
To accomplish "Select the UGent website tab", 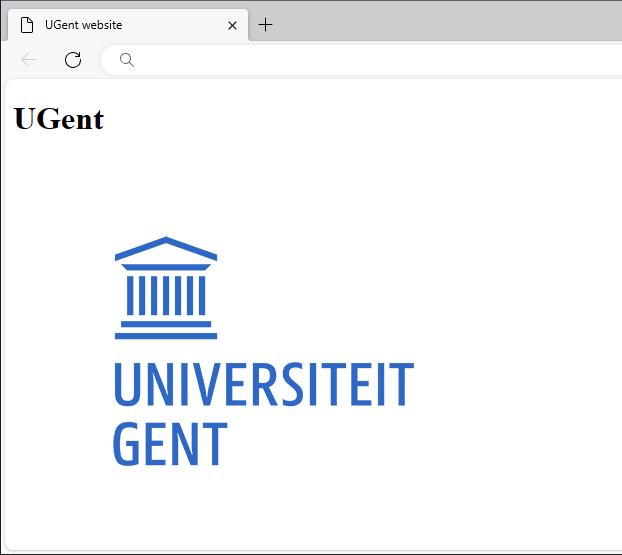I will pos(120,25).
